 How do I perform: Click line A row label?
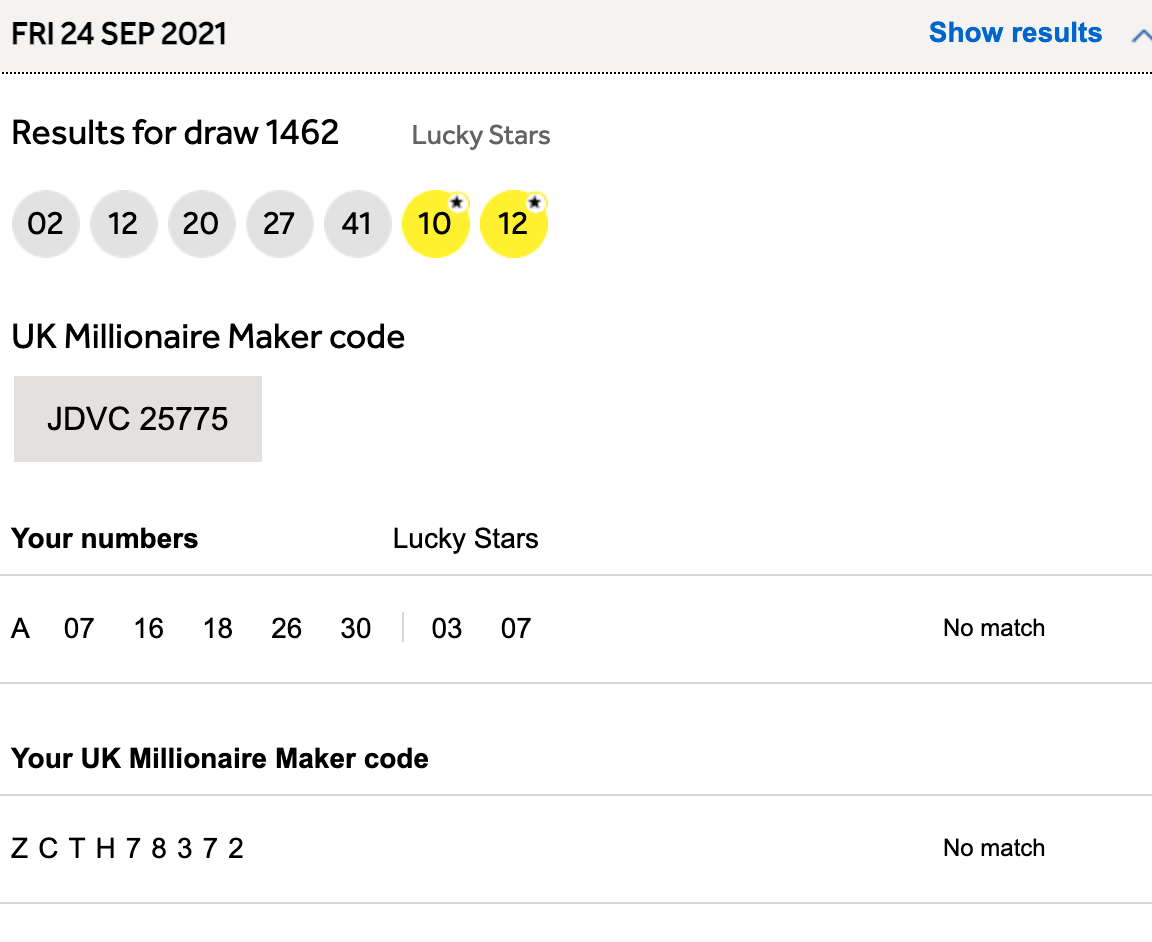[21, 629]
